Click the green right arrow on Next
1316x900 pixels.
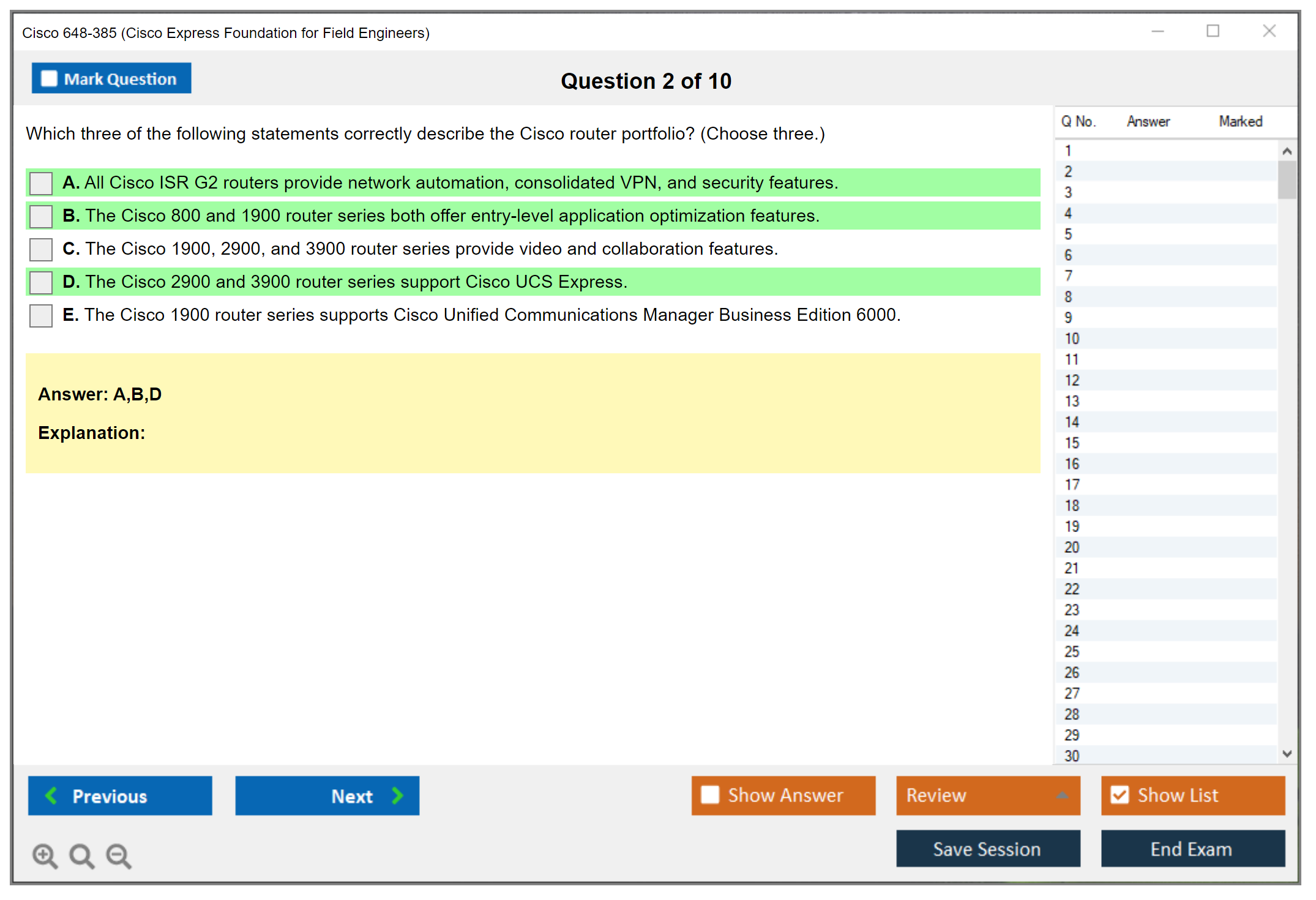click(x=397, y=795)
